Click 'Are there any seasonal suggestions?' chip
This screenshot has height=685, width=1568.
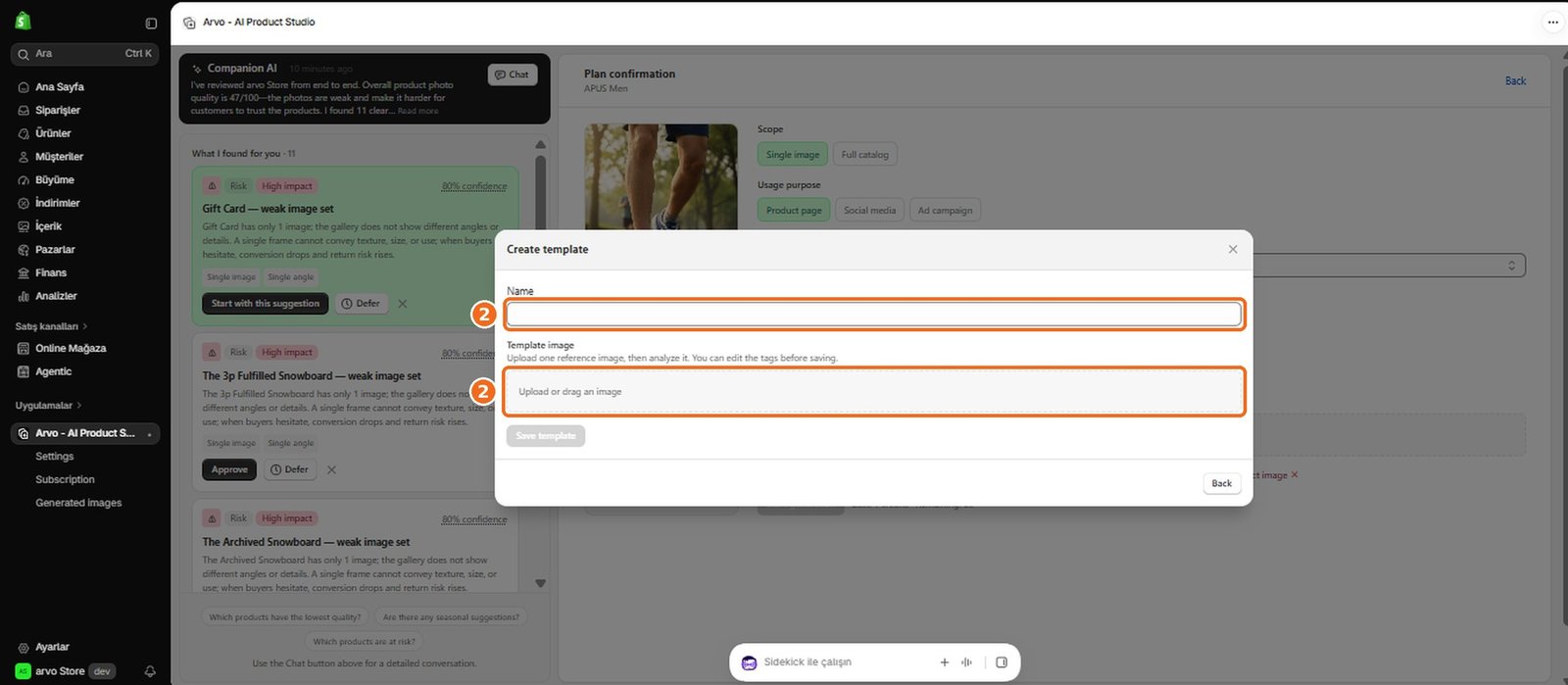coord(451,617)
